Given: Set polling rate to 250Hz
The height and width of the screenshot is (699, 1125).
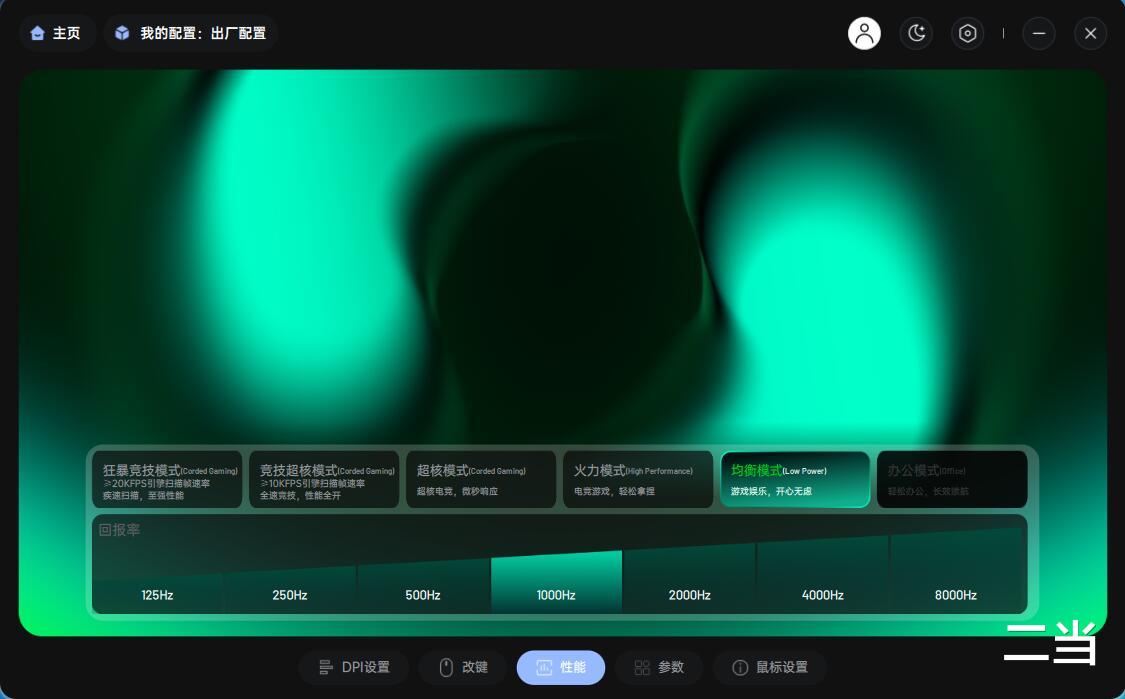Looking at the screenshot, I should point(290,594).
